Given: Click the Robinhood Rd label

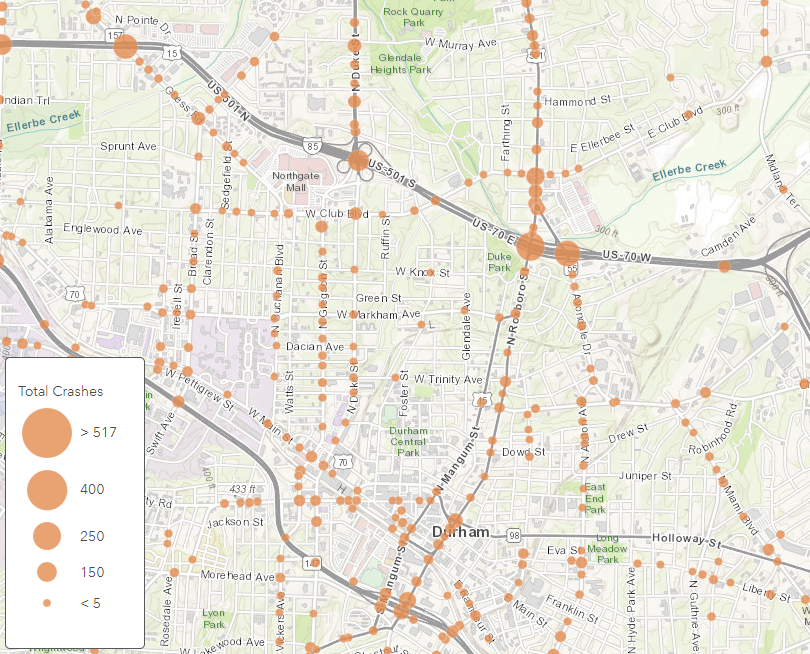Looking at the screenshot, I should [x=713, y=429].
